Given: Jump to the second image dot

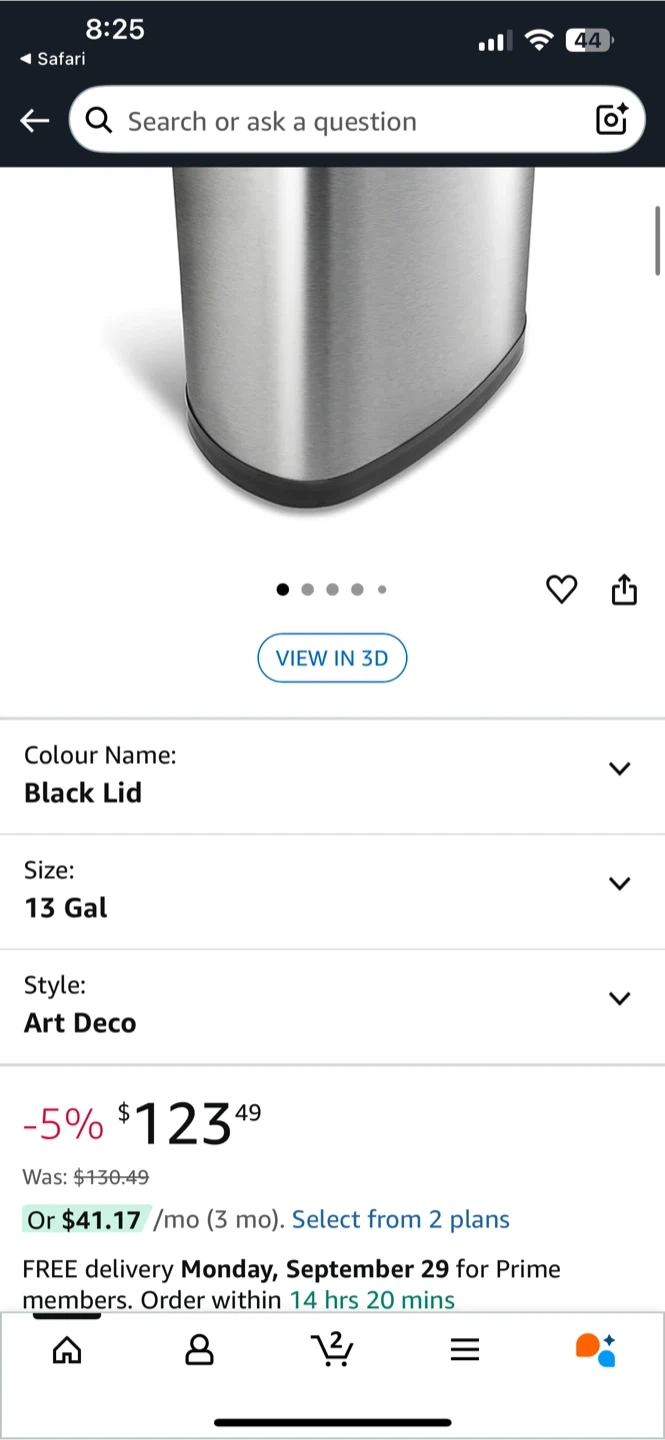Looking at the screenshot, I should [307, 590].
